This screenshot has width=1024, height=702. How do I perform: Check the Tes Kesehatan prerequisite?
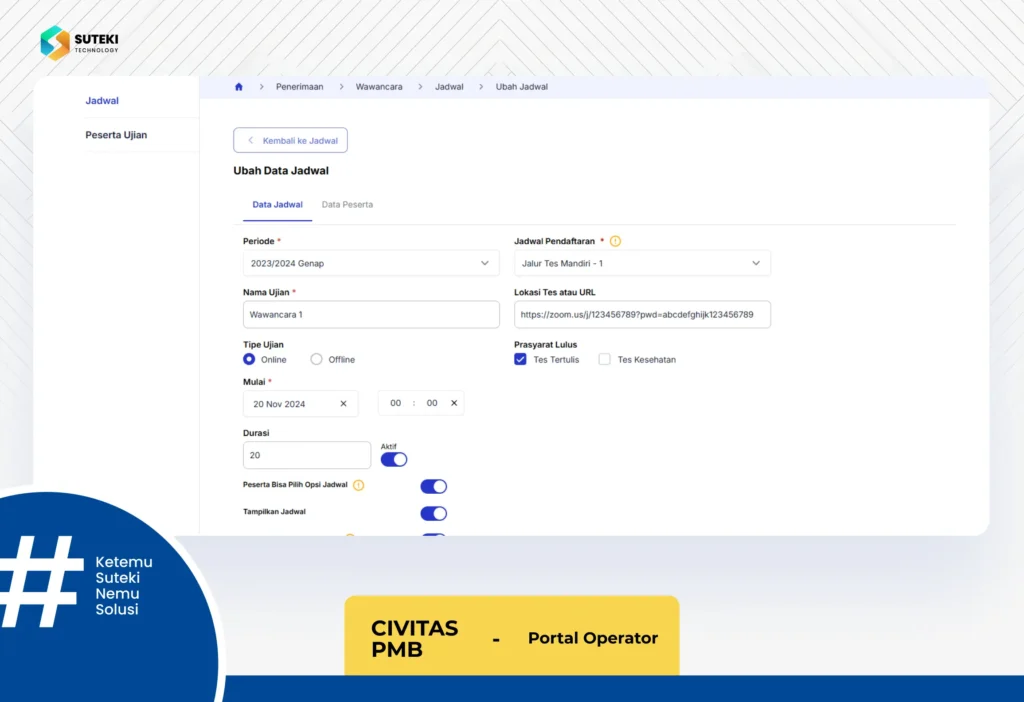click(x=605, y=359)
